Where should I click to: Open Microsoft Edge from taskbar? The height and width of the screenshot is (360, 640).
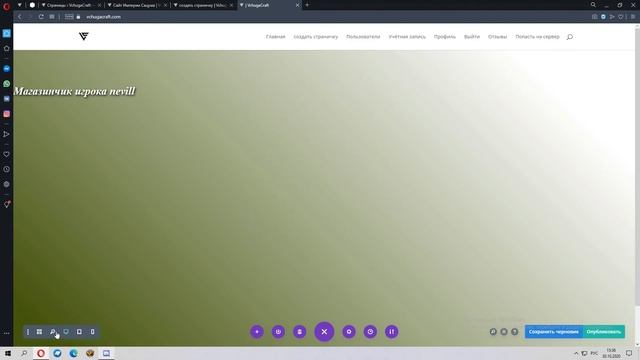click(x=73, y=353)
